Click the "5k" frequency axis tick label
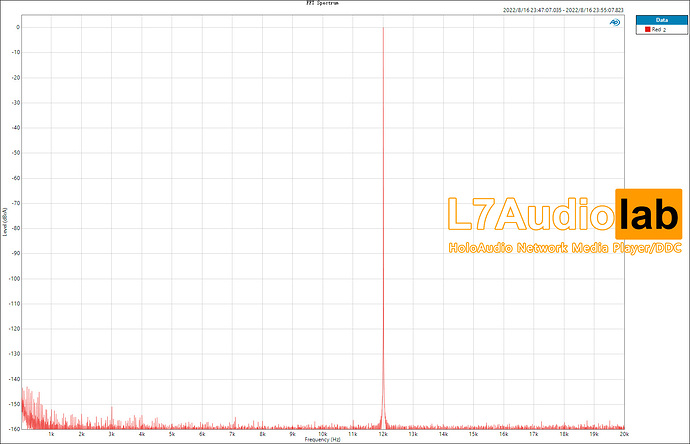 pos(172,434)
